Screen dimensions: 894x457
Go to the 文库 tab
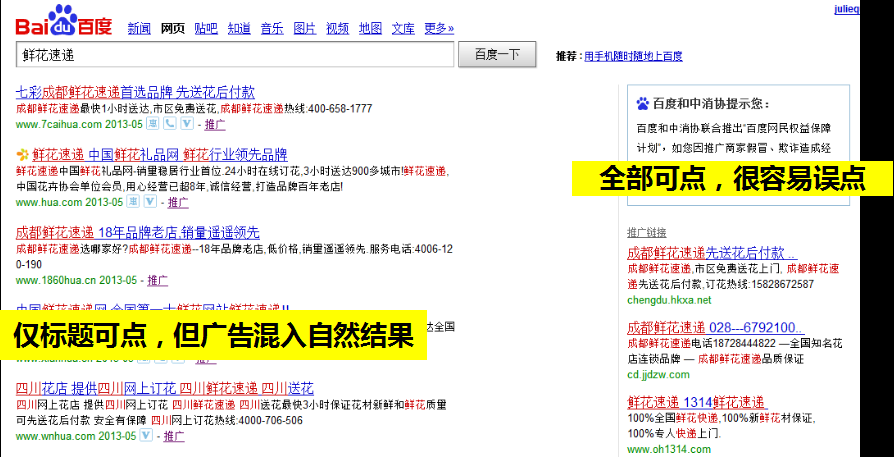(x=403, y=28)
